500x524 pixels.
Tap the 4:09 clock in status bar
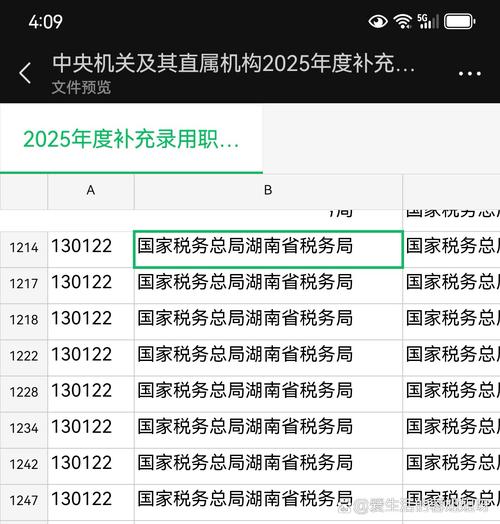[x=45, y=22]
